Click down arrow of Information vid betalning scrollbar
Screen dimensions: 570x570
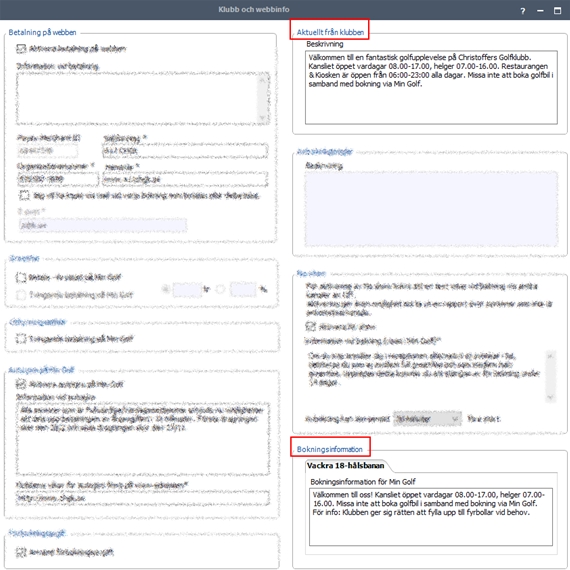point(262,118)
